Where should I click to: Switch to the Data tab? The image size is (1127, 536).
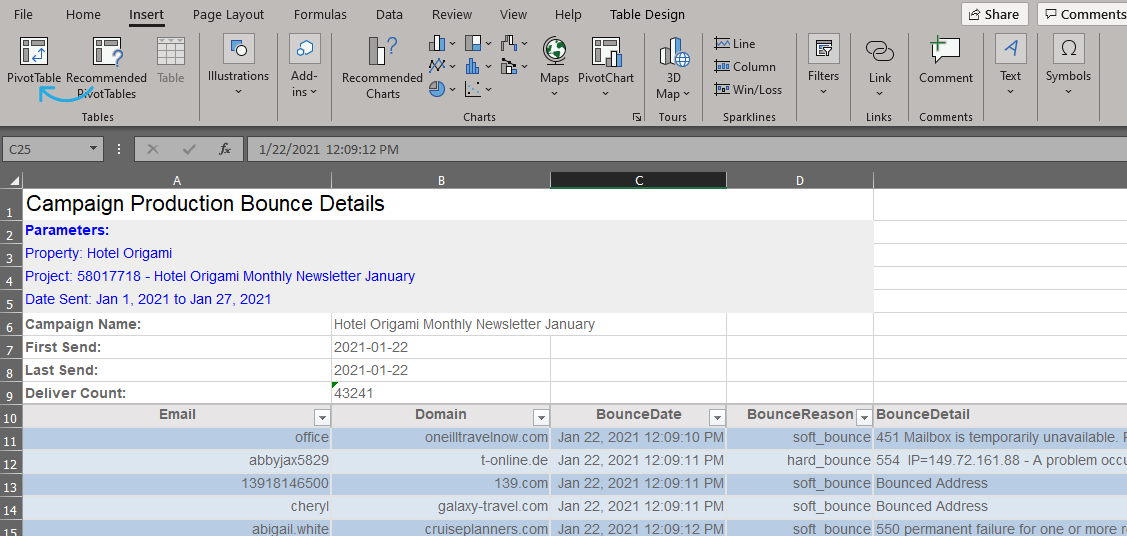coord(390,14)
